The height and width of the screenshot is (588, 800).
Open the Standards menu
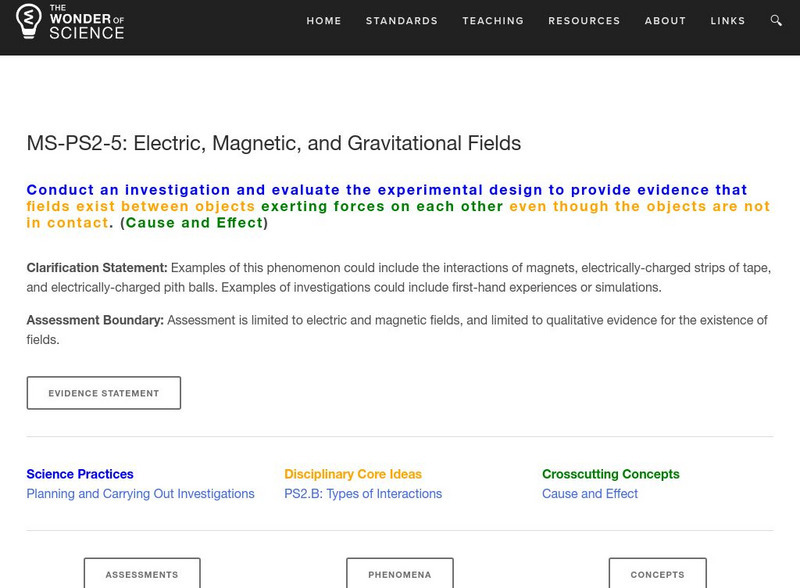[x=402, y=21]
